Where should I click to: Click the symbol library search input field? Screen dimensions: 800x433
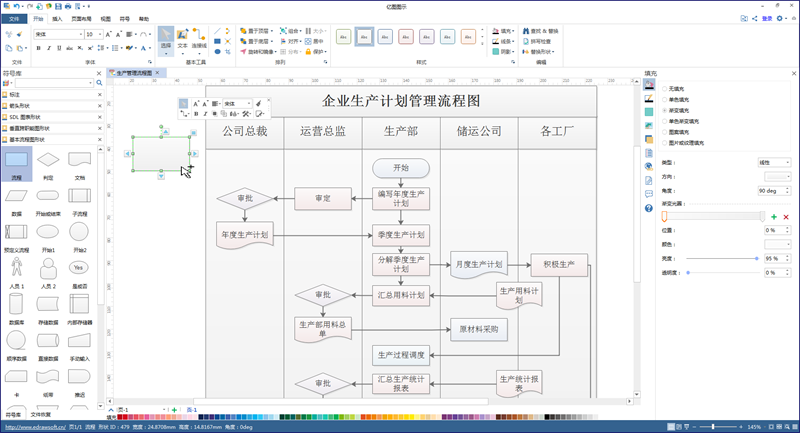pyautogui.click(x=54, y=83)
